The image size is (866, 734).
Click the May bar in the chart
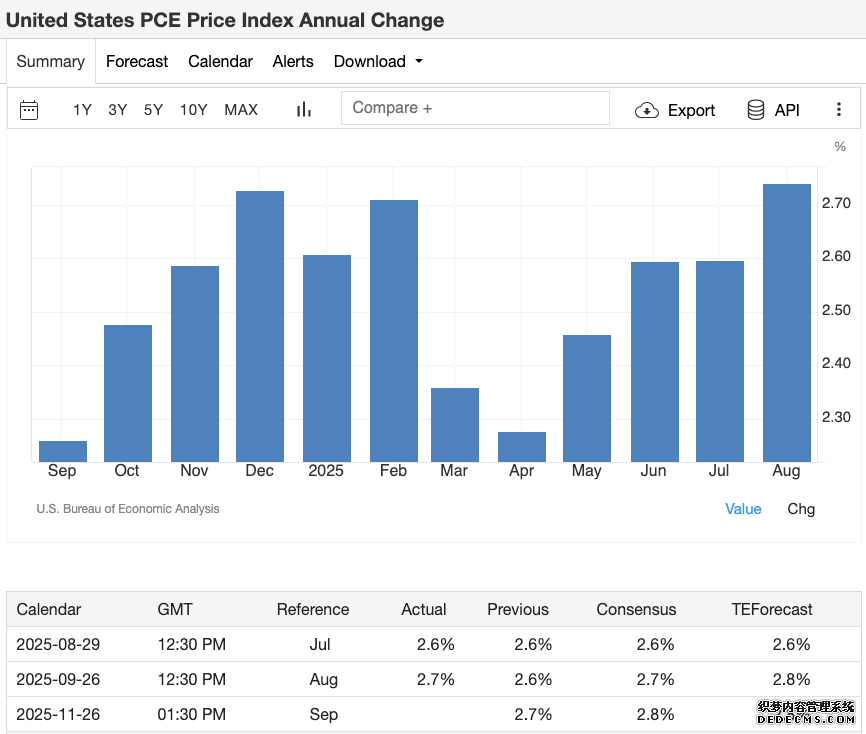click(x=587, y=399)
